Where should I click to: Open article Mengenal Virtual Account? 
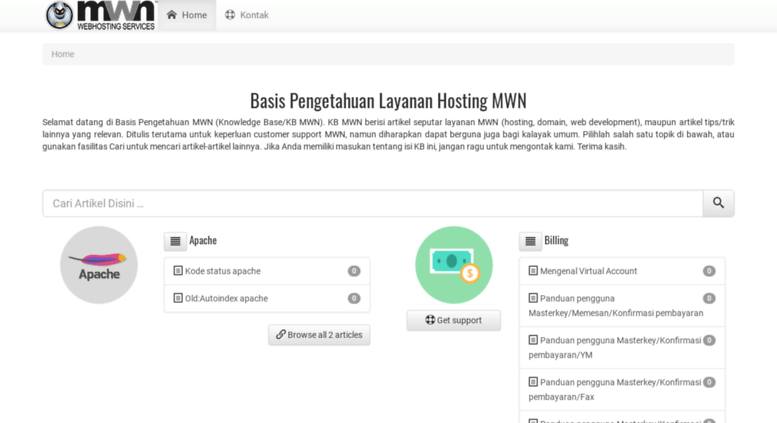click(x=588, y=271)
